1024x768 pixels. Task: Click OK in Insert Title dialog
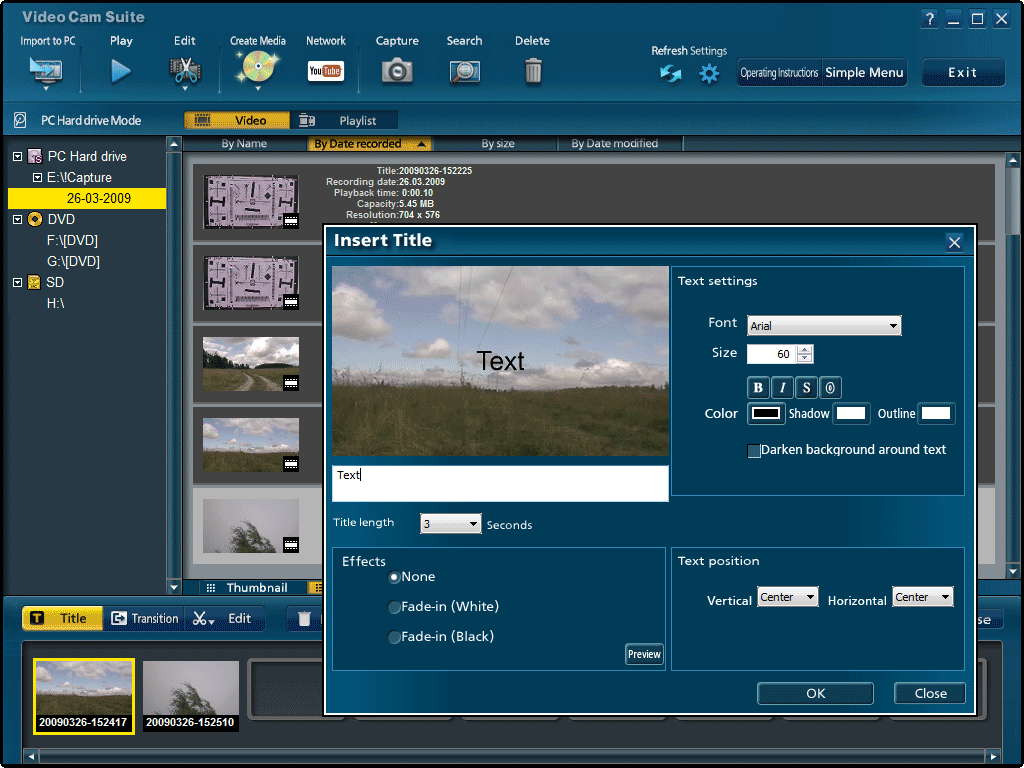[815, 694]
